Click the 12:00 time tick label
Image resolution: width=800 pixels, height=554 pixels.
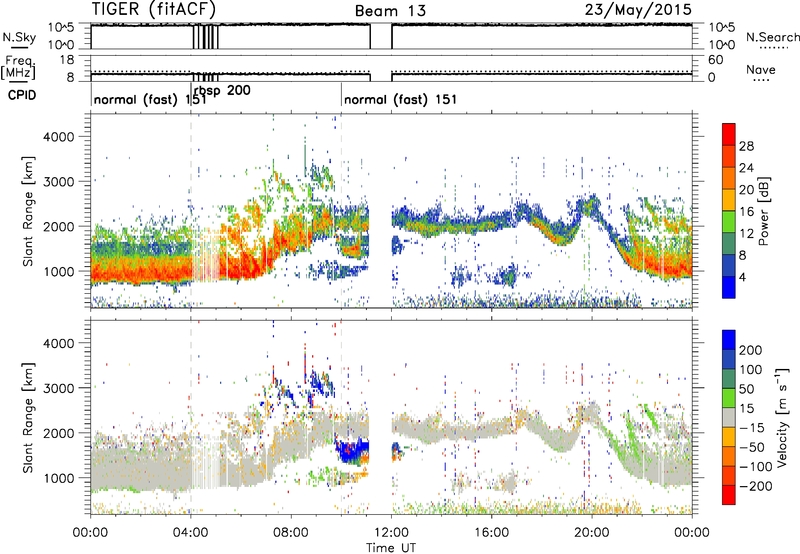pyautogui.click(x=391, y=533)
